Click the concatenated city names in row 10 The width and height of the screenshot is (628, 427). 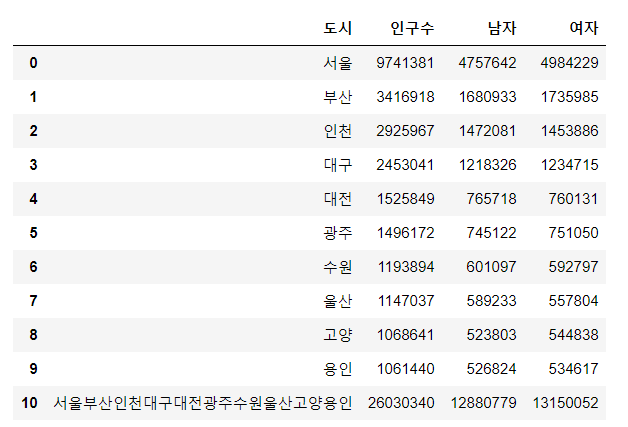pyautogui.click(x=203, y=403)
